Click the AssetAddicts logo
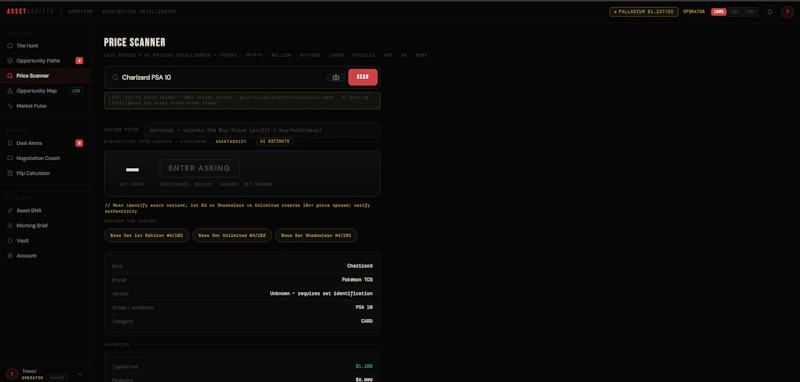 coord(30,11)
